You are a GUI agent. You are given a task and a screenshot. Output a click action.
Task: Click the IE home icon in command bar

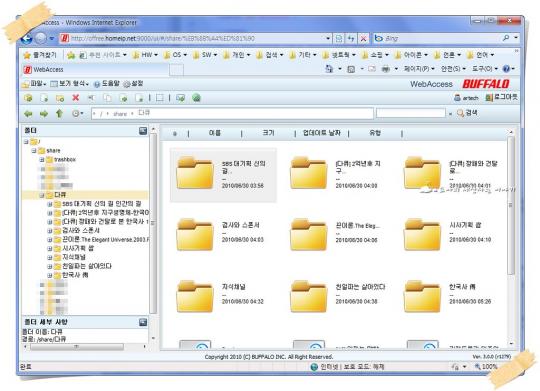click(x=329, y=69)
